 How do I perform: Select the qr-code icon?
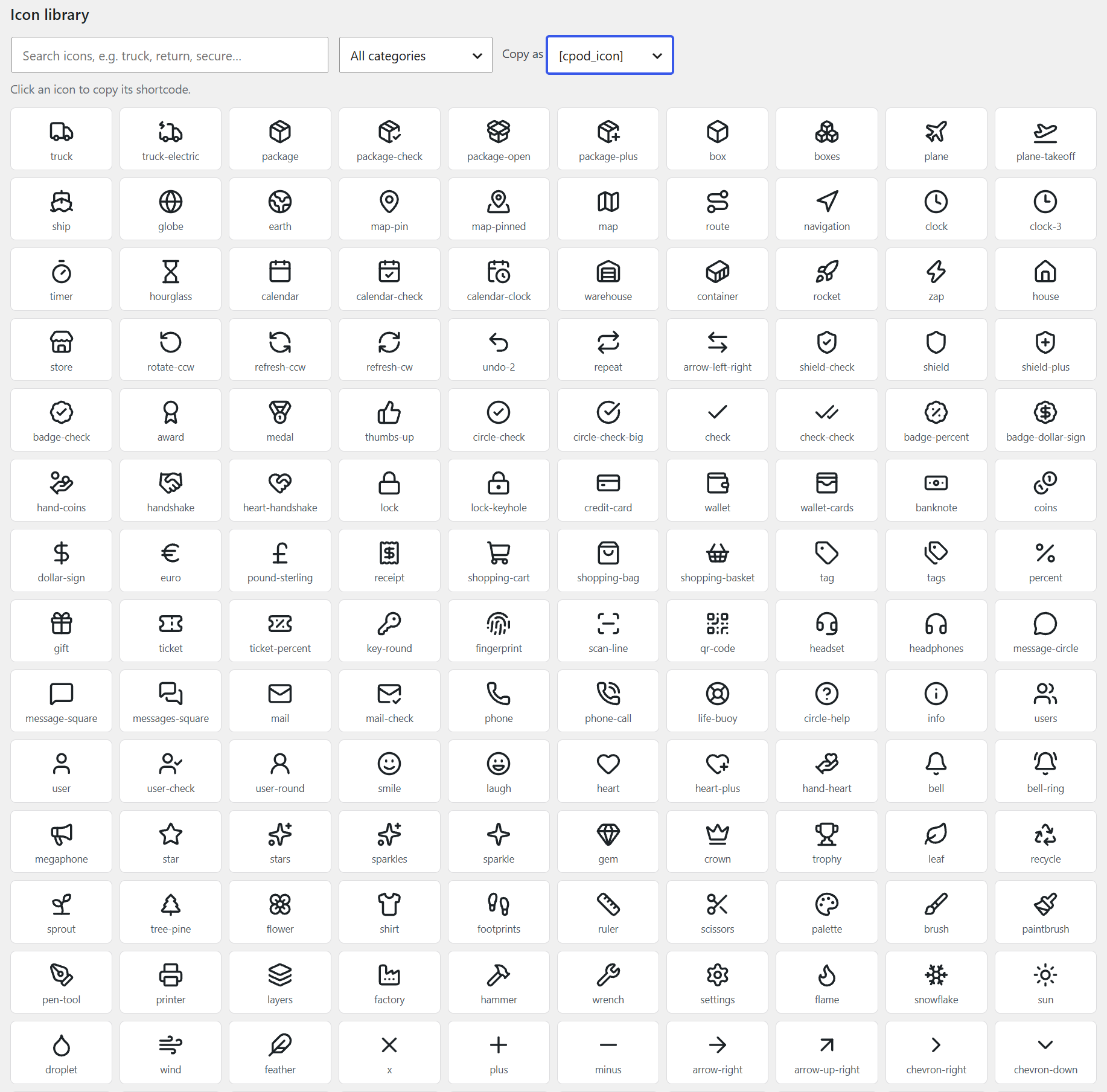click(x=718, y=631)
